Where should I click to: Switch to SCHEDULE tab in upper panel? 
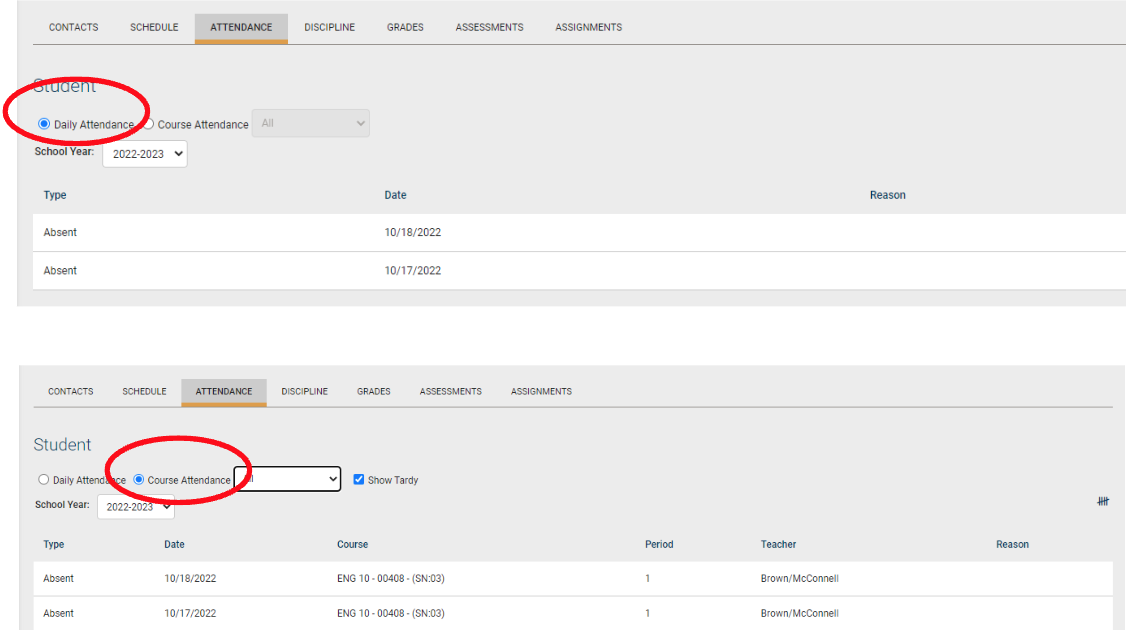(x=154, y=27)
